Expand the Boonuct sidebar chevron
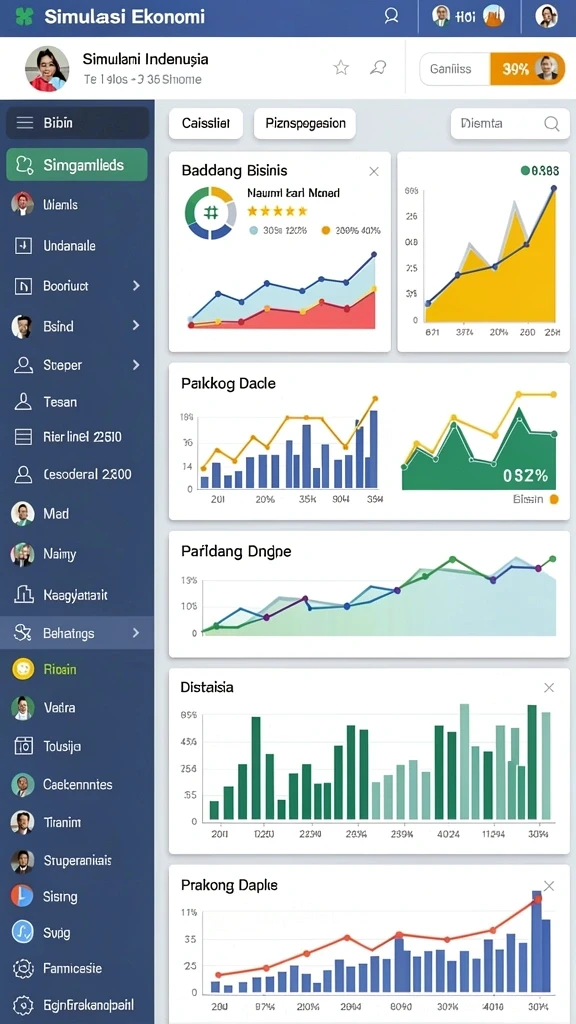Screen dimensions: 576x1024 136,285
